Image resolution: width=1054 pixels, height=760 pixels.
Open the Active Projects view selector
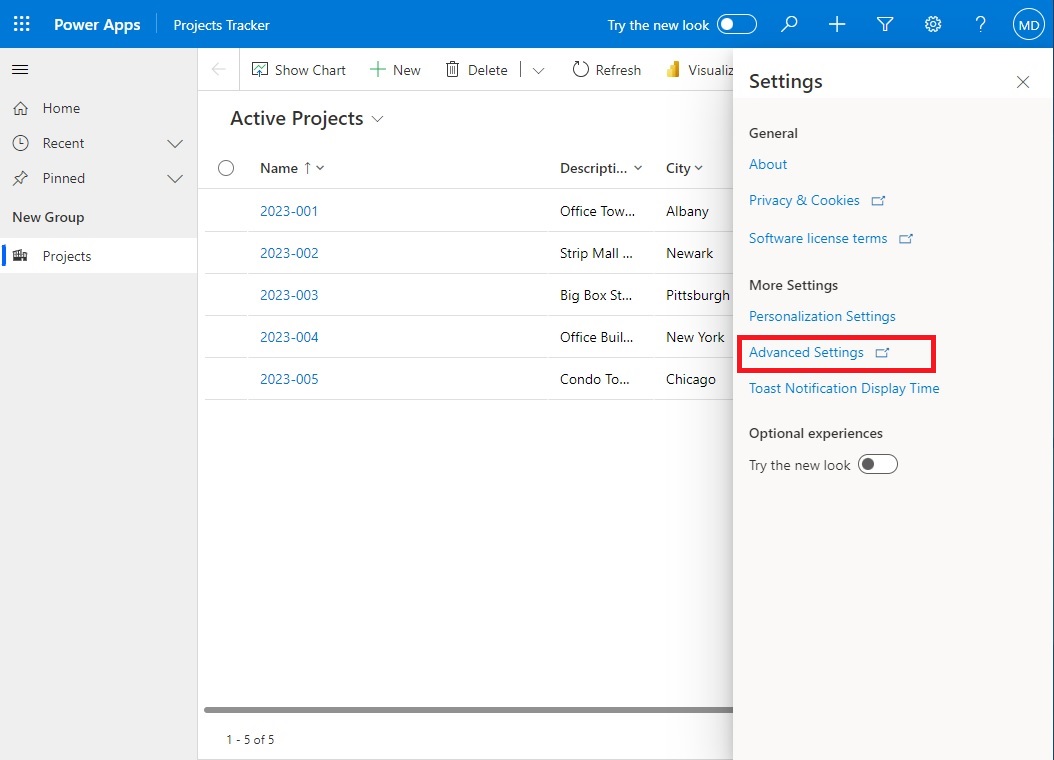tap(378, 118)
